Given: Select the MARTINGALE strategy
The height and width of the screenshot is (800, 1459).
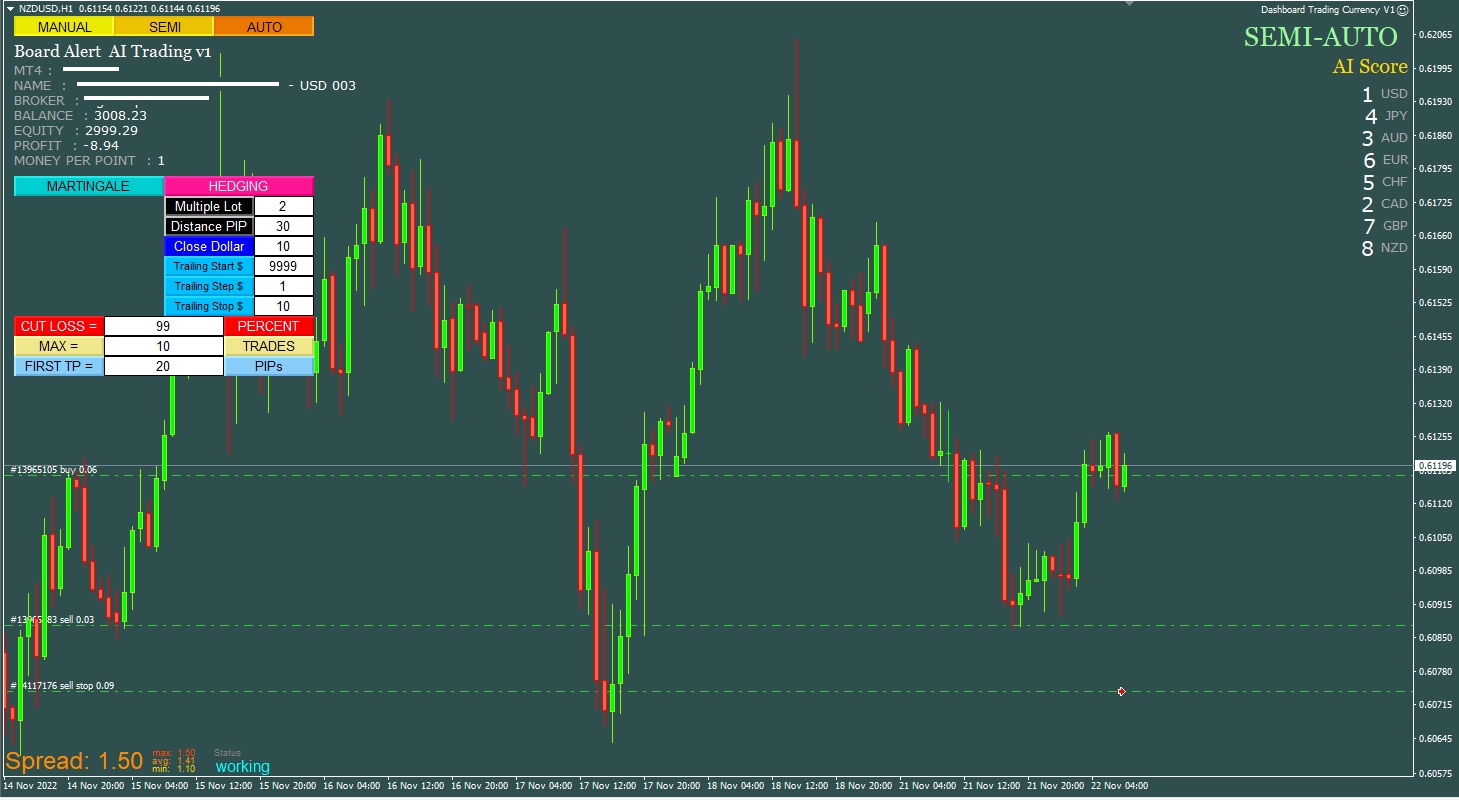Looking at the screenshot, I should 88,186.
